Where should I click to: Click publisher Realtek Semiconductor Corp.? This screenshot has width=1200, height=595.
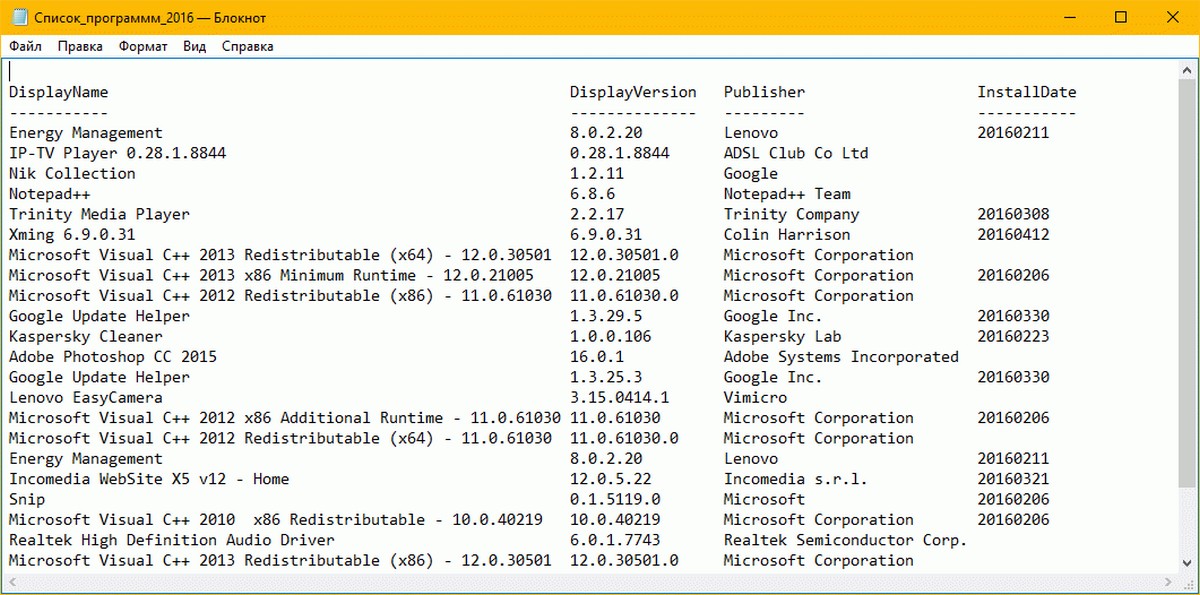(x=846, y=540)
